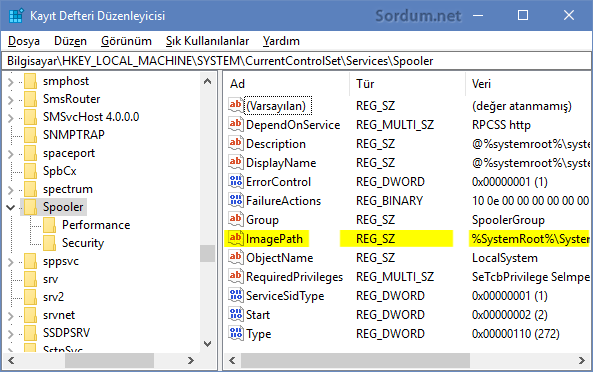Expand the SmsRouter tree node
The height and width of the screenshot is (372, 593).
coord(11,100)
